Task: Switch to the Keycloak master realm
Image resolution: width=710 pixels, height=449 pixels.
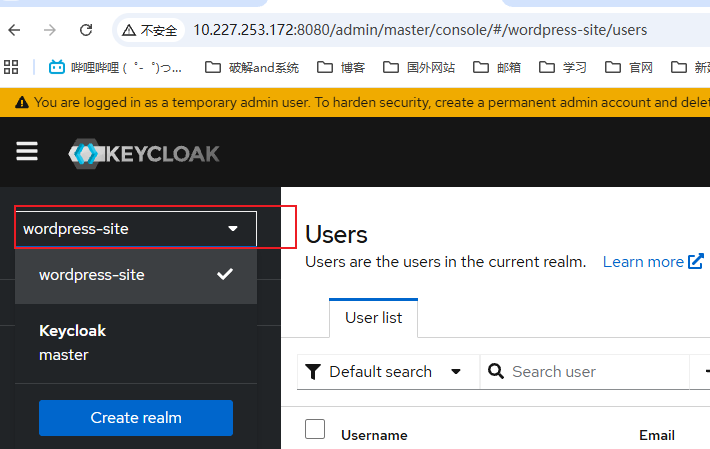Action: (136, 343)
